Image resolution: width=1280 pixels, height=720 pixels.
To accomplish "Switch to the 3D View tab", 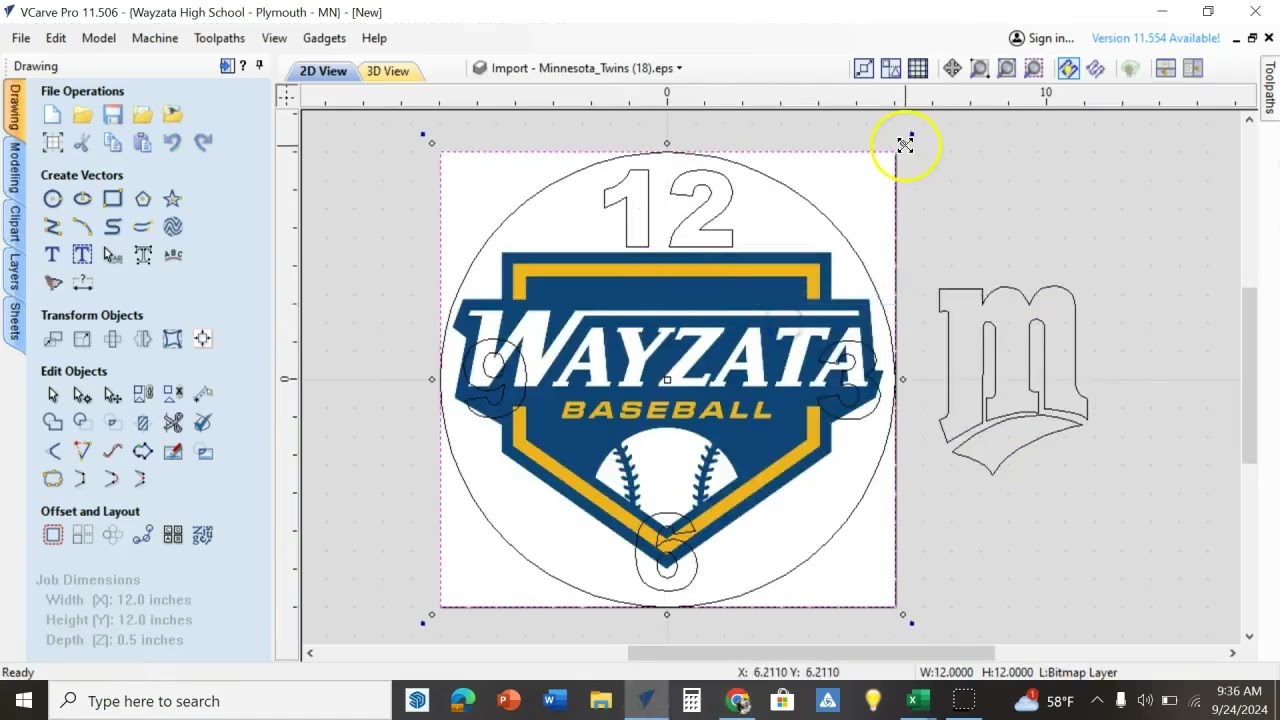I will coord(387,71).
